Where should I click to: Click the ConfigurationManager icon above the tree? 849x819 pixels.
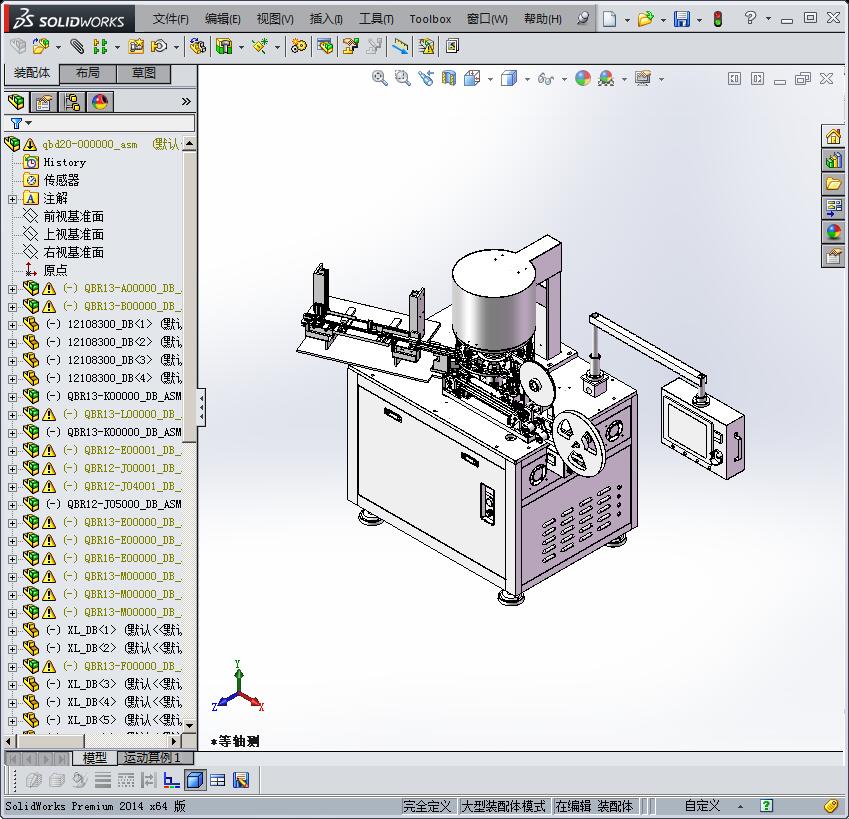pyautogui.click(x=71, y=101)
